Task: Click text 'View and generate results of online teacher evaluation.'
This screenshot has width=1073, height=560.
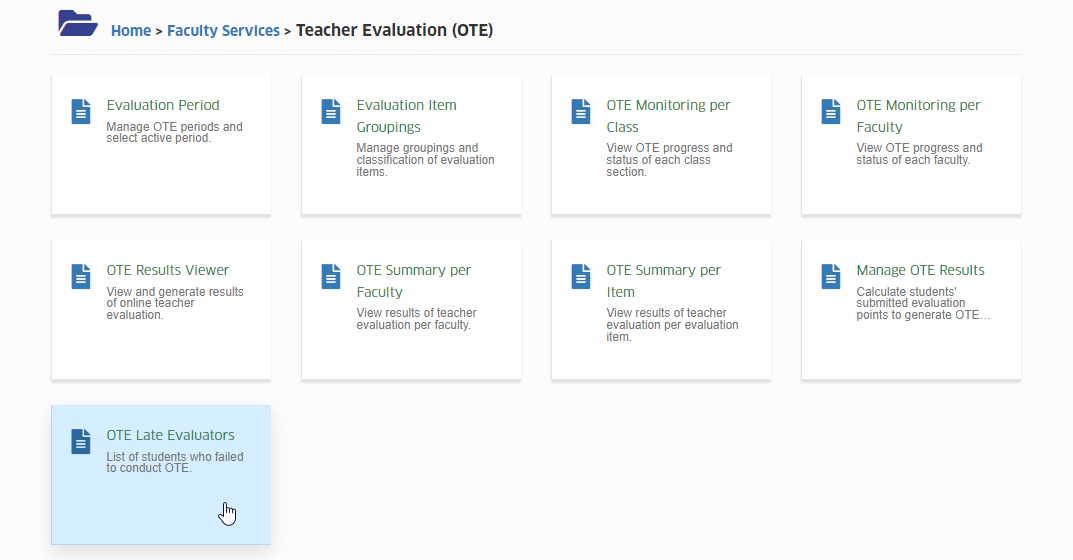Action: (174, 303)
